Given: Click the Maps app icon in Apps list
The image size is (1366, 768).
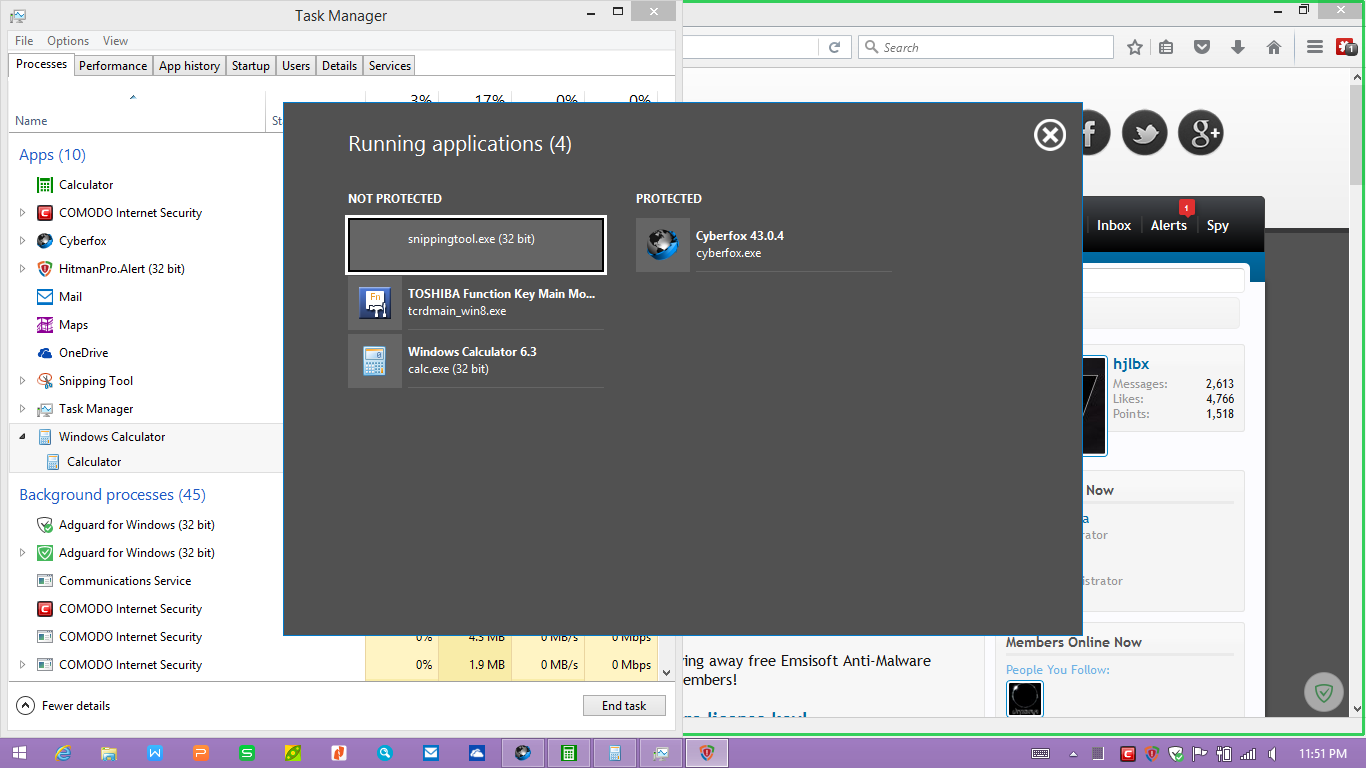Looking at the screenshot, I should 45,325.
